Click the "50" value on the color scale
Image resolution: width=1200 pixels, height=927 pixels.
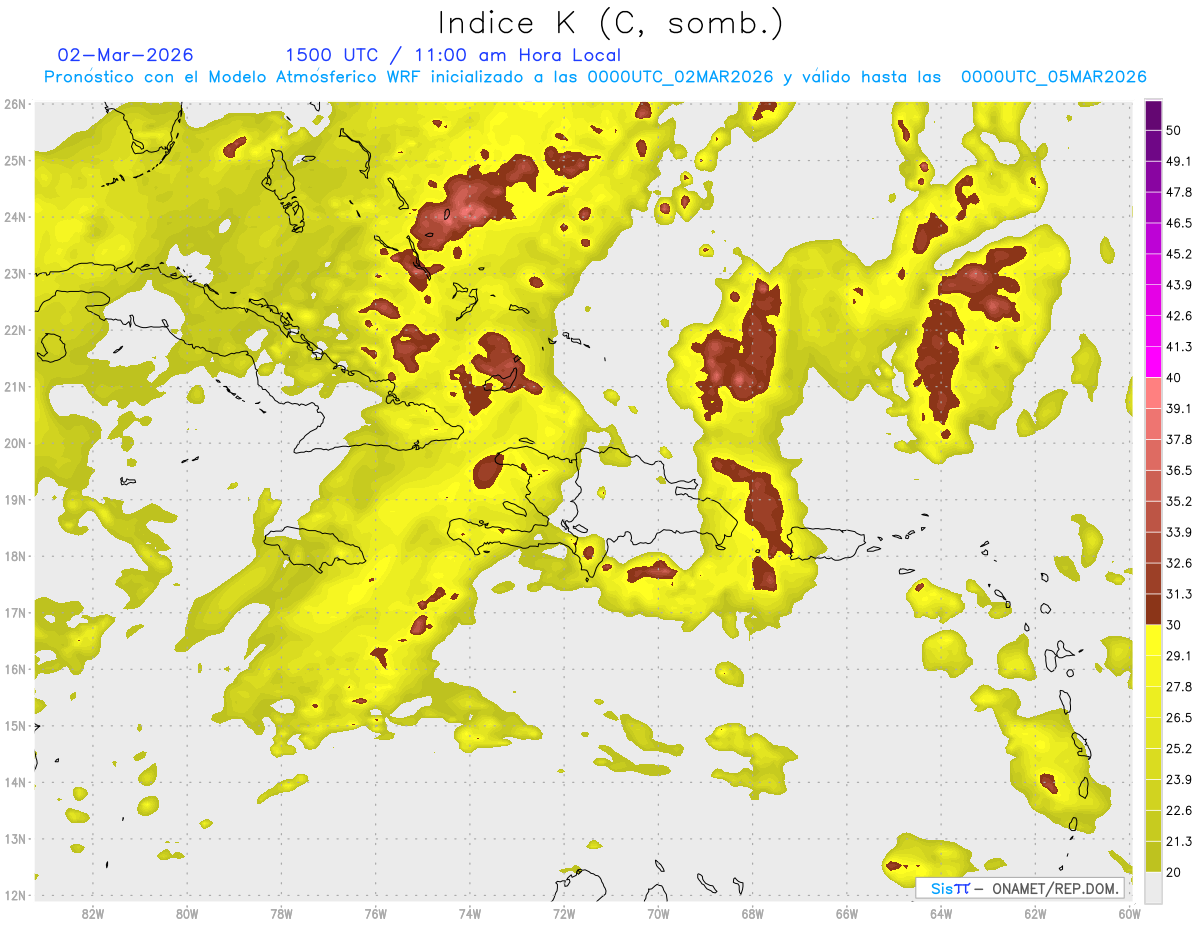(1175, 131)
